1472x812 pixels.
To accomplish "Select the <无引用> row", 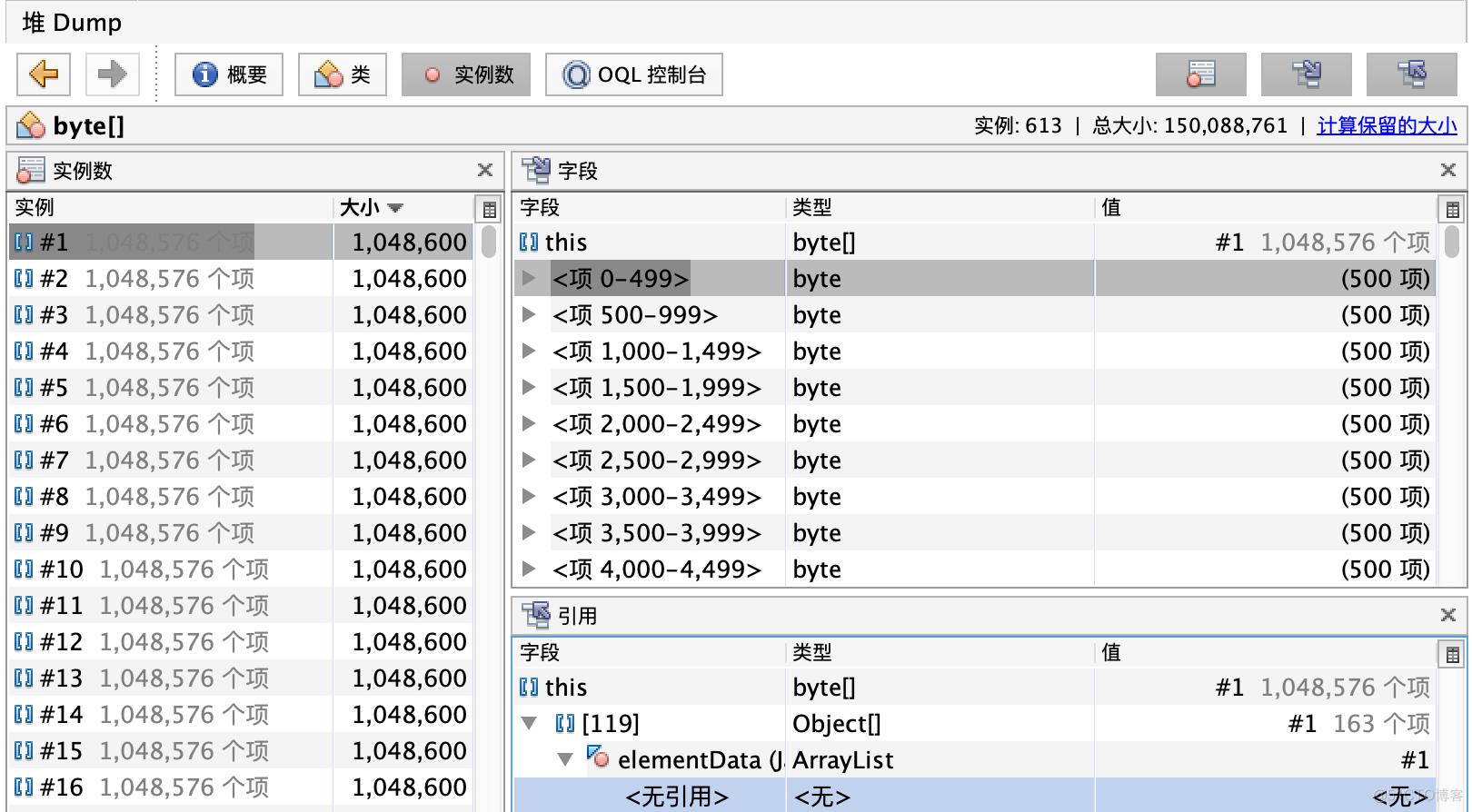I will point(975,797).
